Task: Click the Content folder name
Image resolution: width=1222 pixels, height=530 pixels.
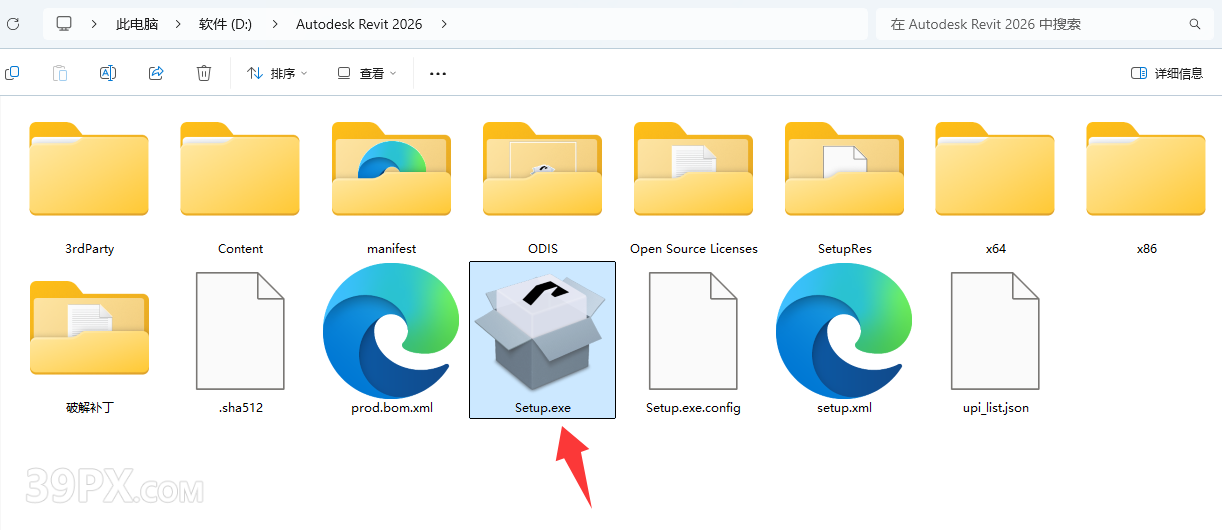Action: tap(240, 248)
